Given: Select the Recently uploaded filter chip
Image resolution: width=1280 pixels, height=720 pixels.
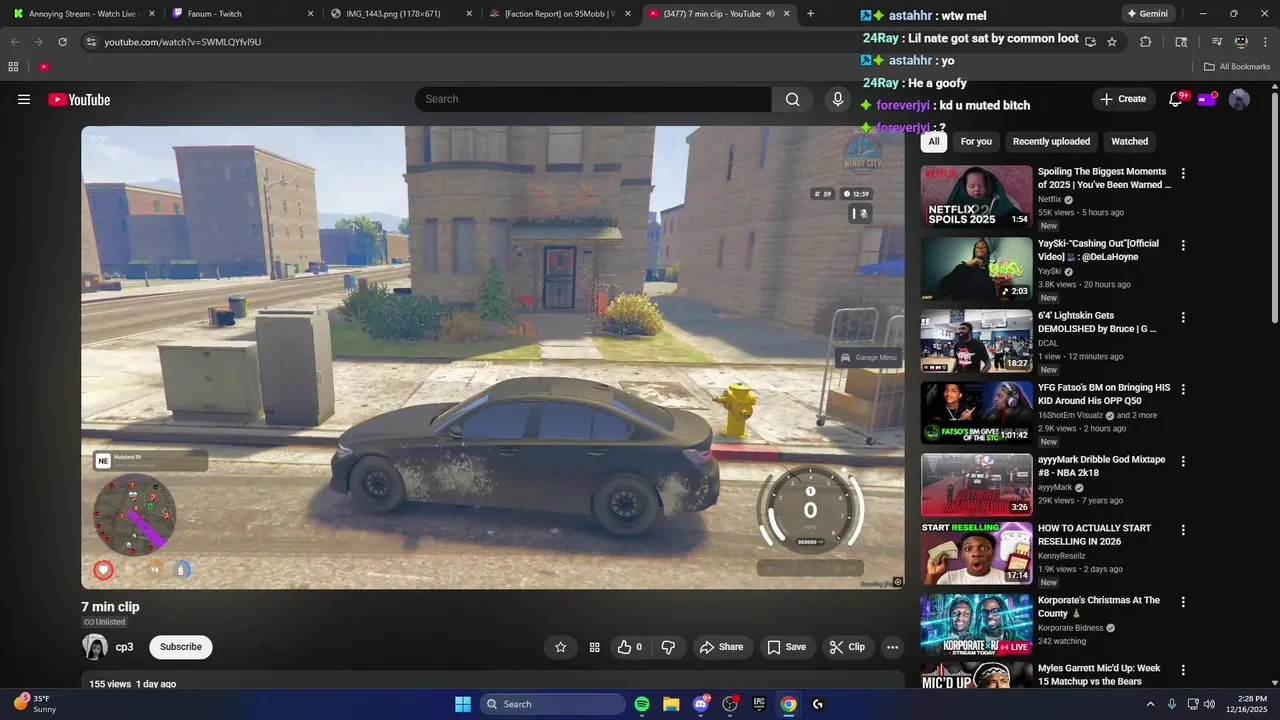Looking at the screenshot, I should click(1051, 141).
